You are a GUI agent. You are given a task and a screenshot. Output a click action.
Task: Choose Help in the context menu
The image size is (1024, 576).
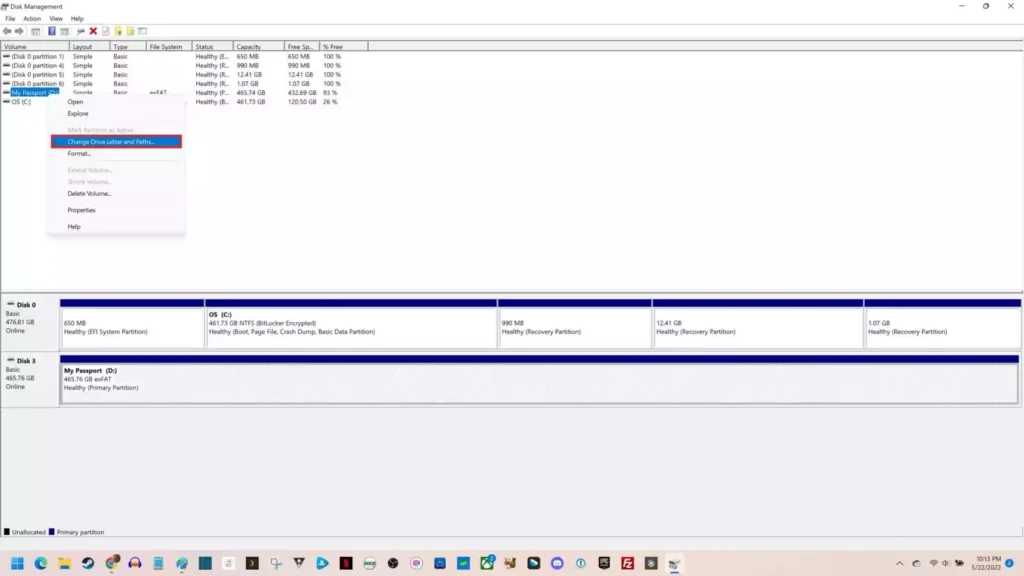[x=116, y=227]
